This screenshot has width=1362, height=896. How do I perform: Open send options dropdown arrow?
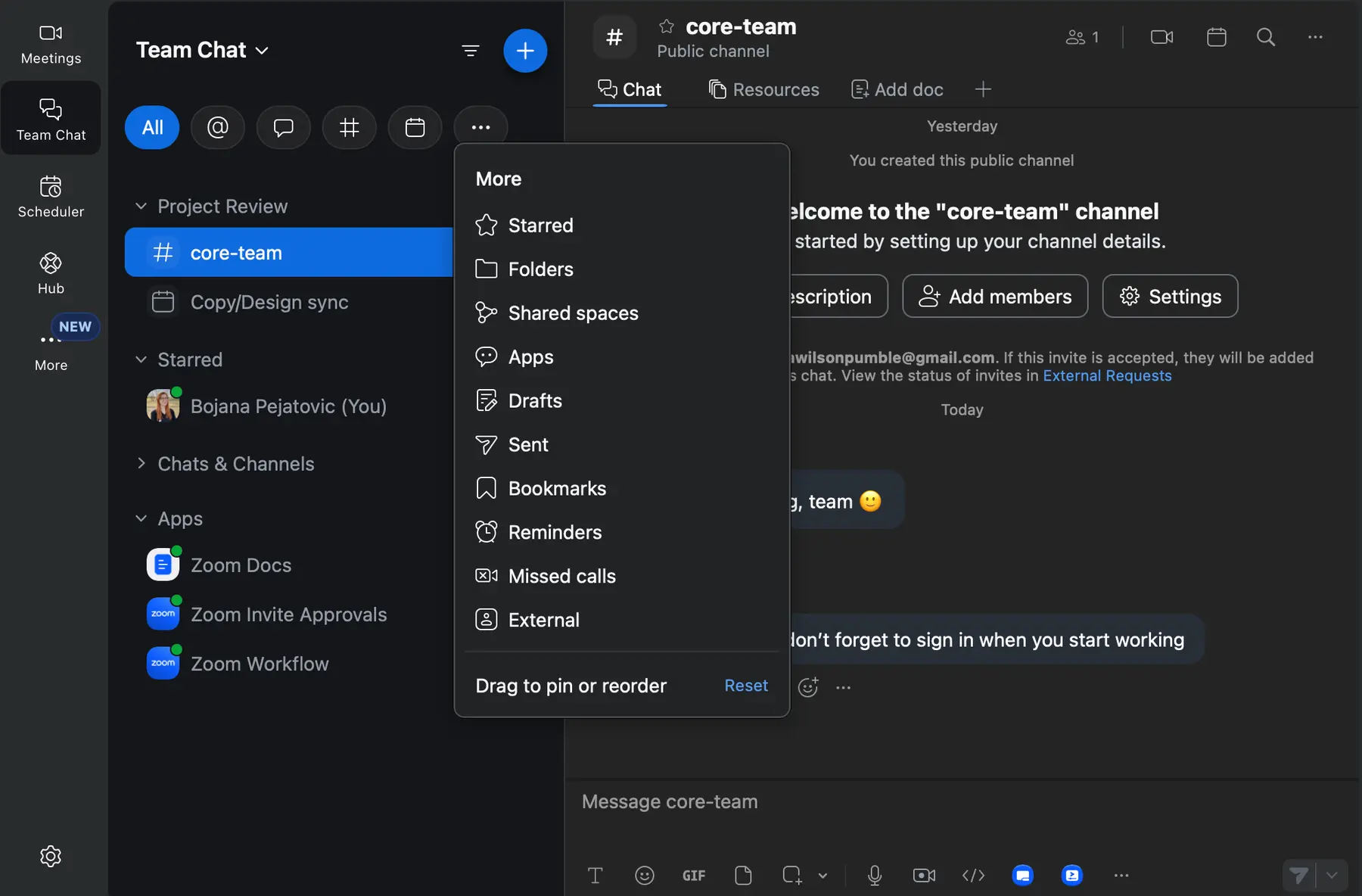coord(1332,876)
